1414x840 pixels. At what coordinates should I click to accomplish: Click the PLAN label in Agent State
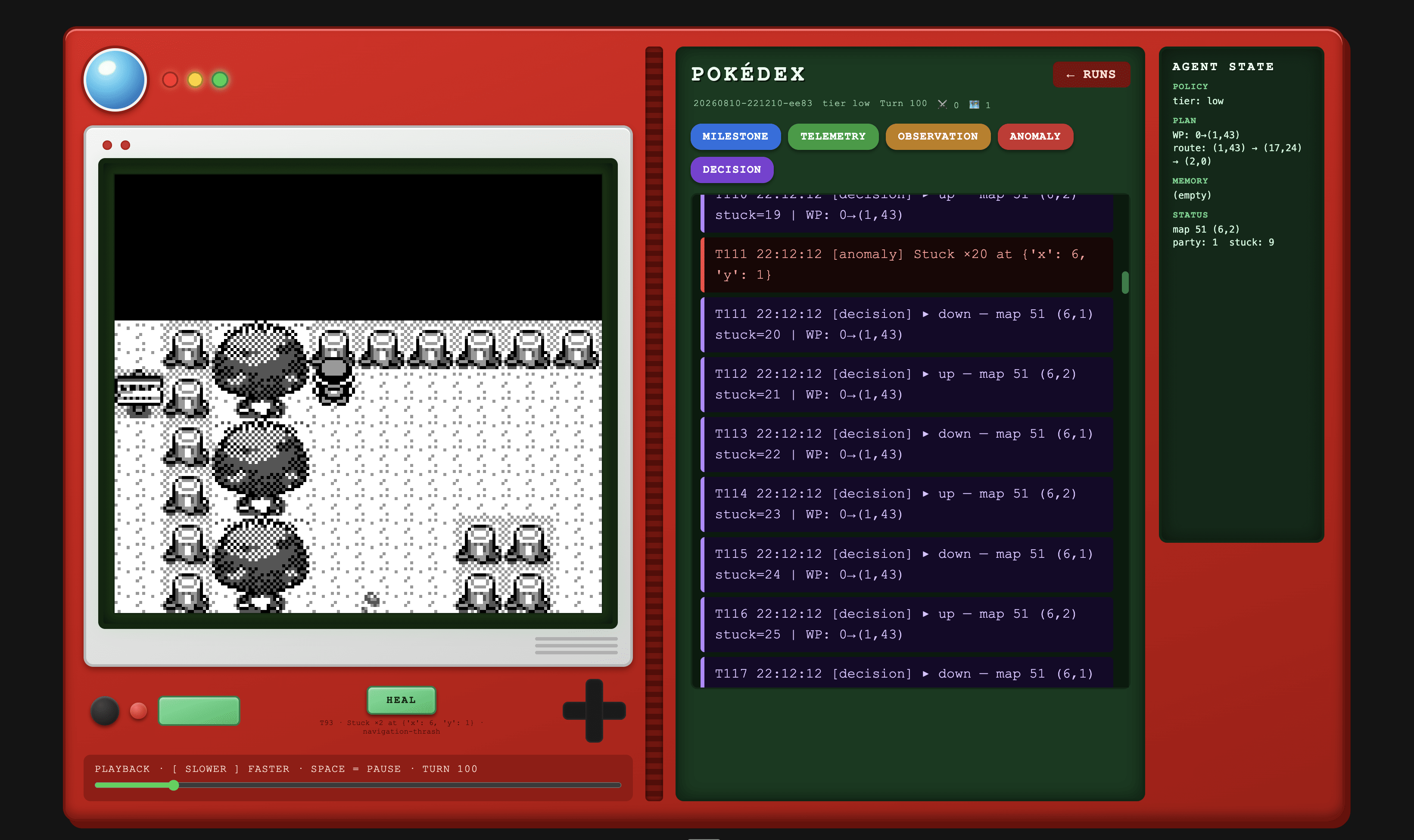pos(1184,121)
